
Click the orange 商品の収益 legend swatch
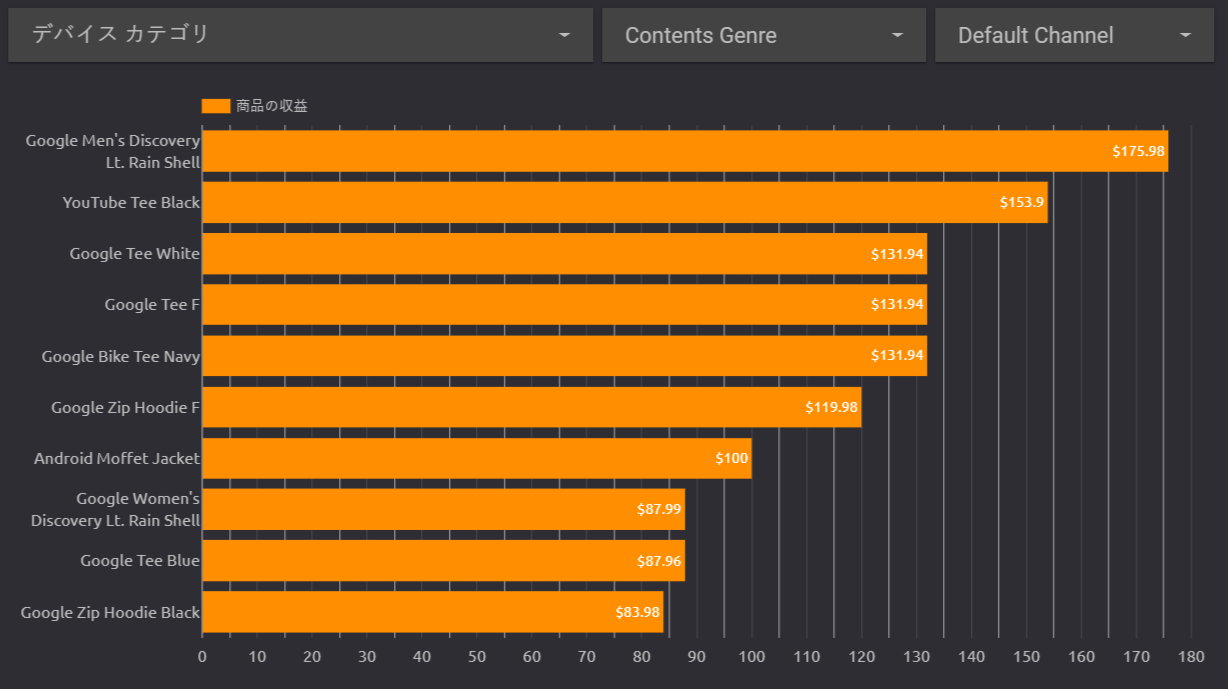coord(216,106)
